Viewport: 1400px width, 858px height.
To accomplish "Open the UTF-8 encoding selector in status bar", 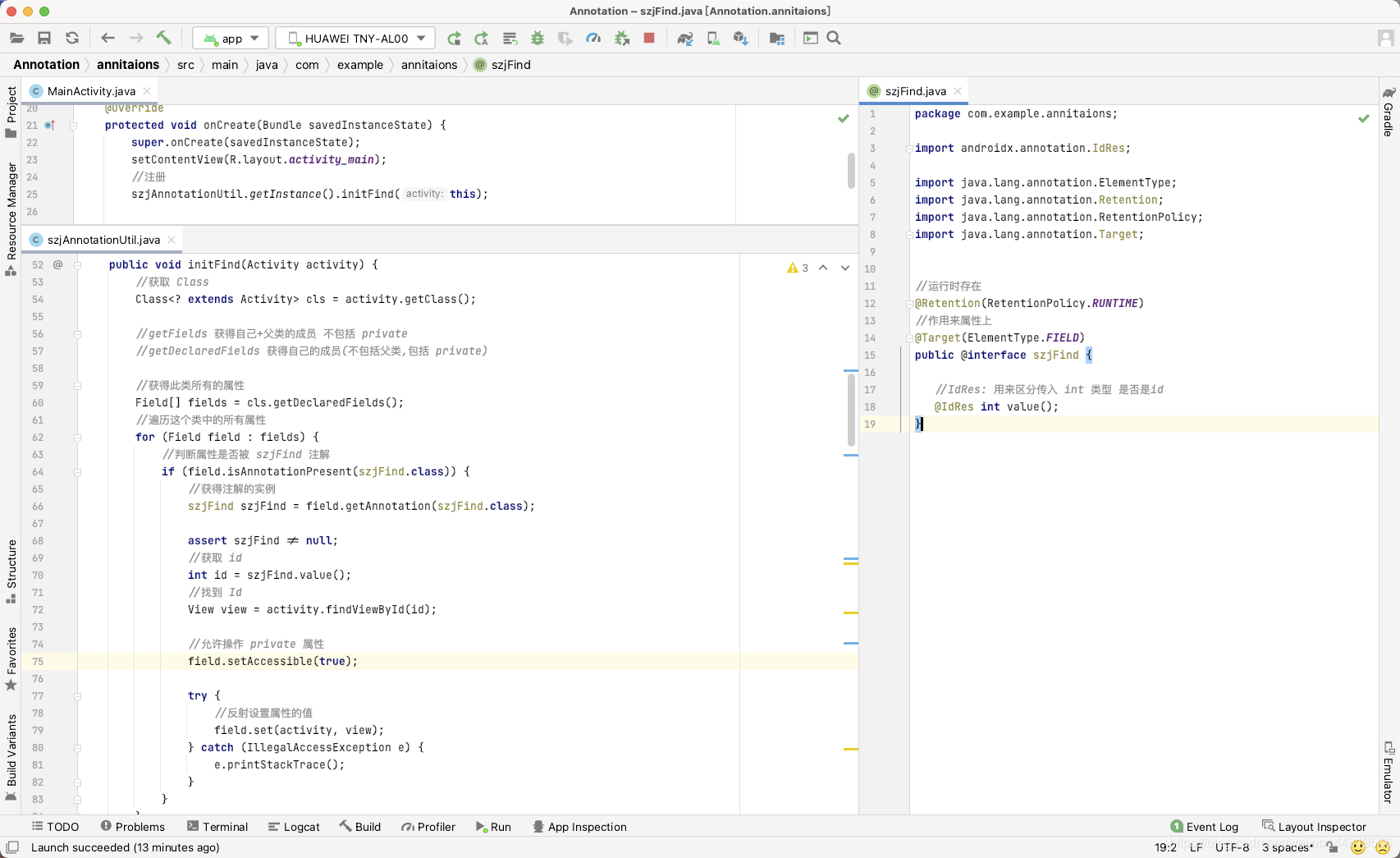I will [x=1232, y=847].
